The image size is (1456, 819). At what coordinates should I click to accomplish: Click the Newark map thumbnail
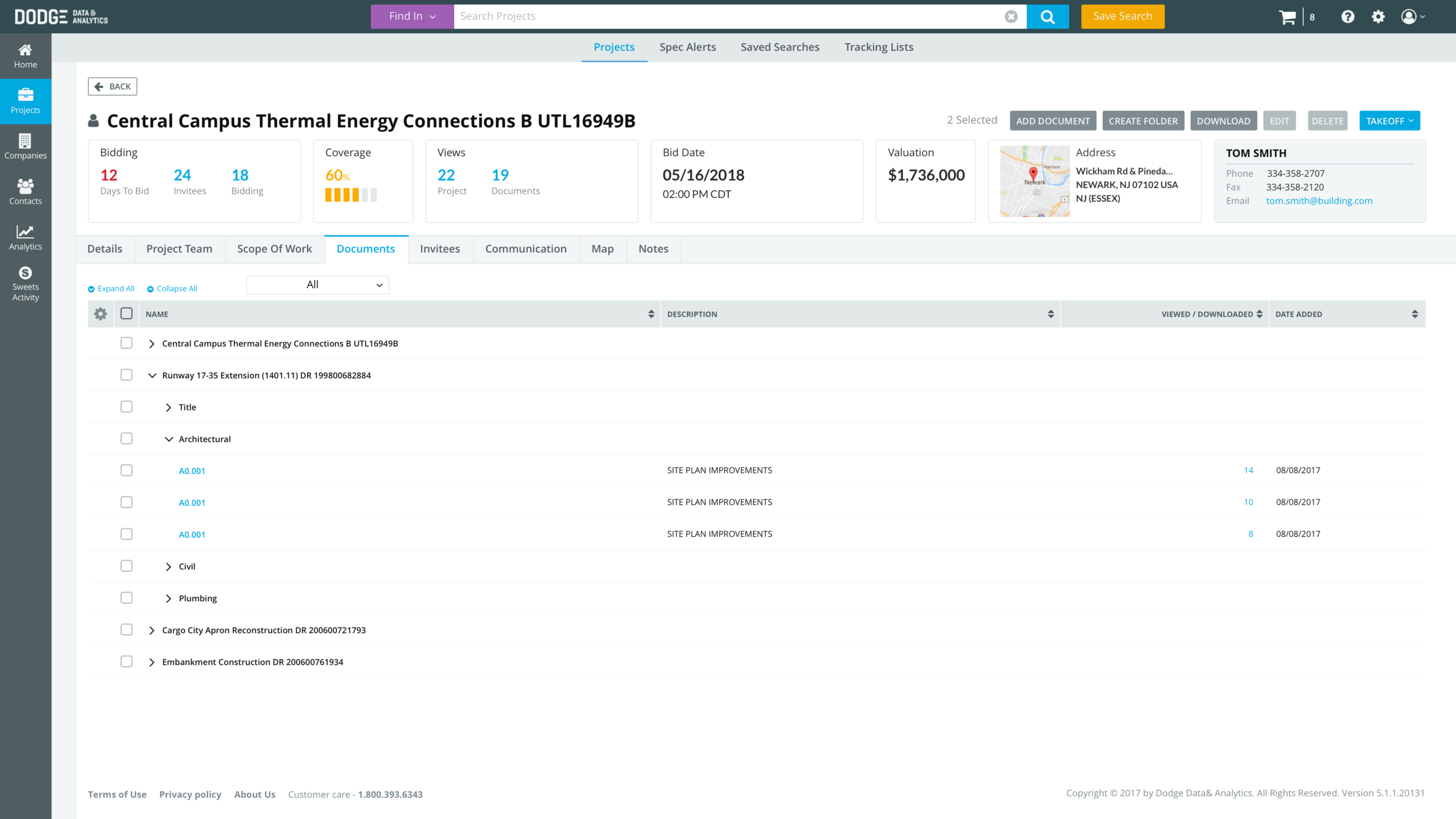coord(1034,181)
